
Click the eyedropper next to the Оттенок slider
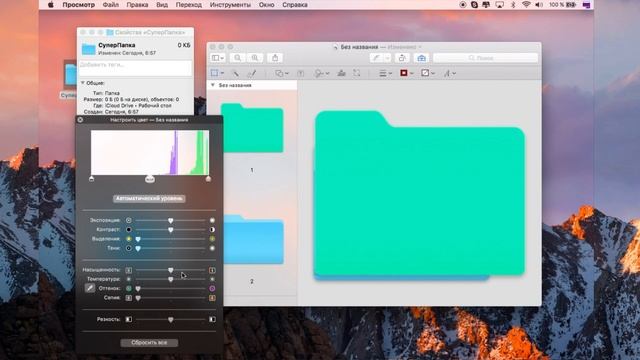(90, 288)
